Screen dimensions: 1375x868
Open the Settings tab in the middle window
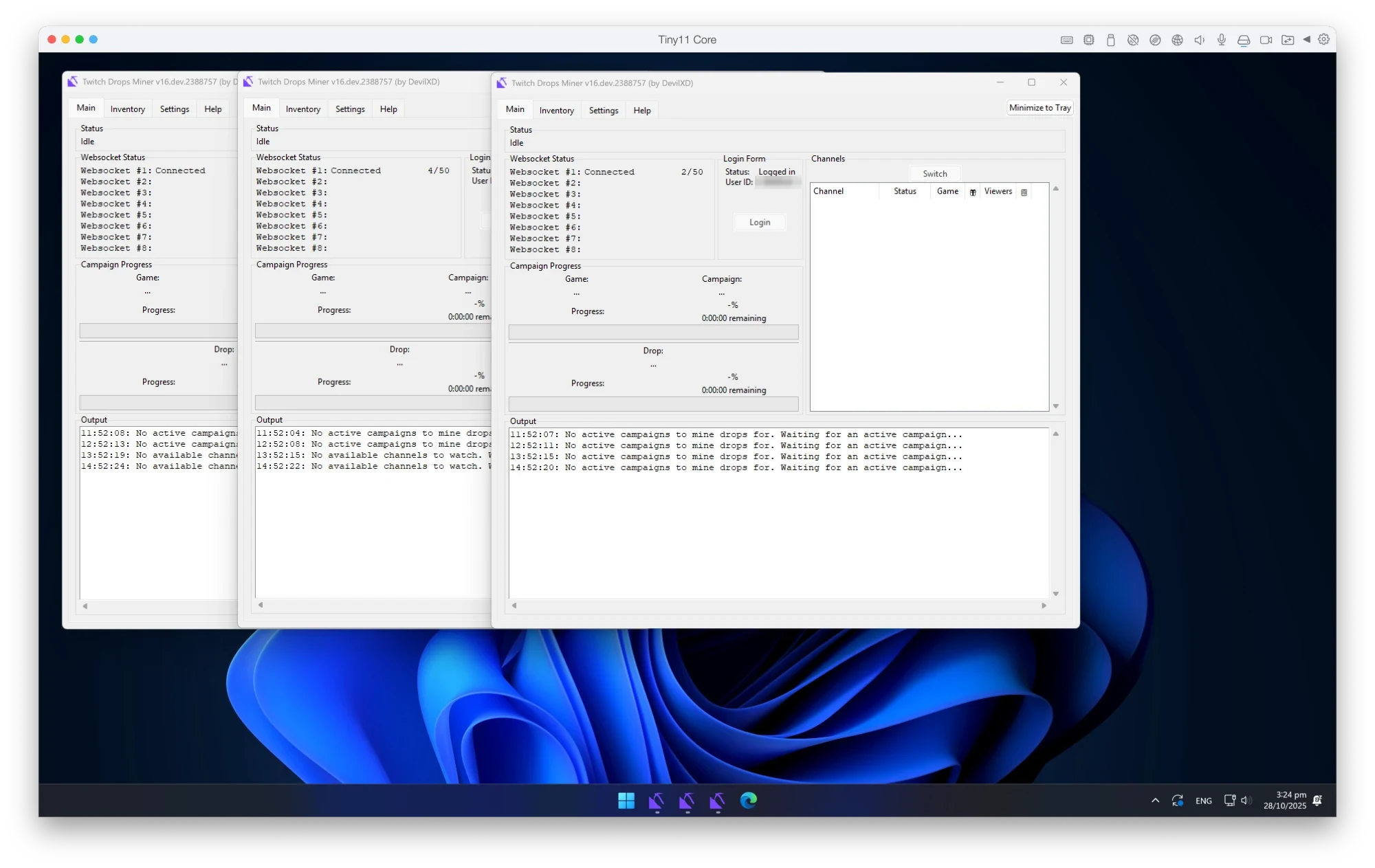[x=350, y=109]
